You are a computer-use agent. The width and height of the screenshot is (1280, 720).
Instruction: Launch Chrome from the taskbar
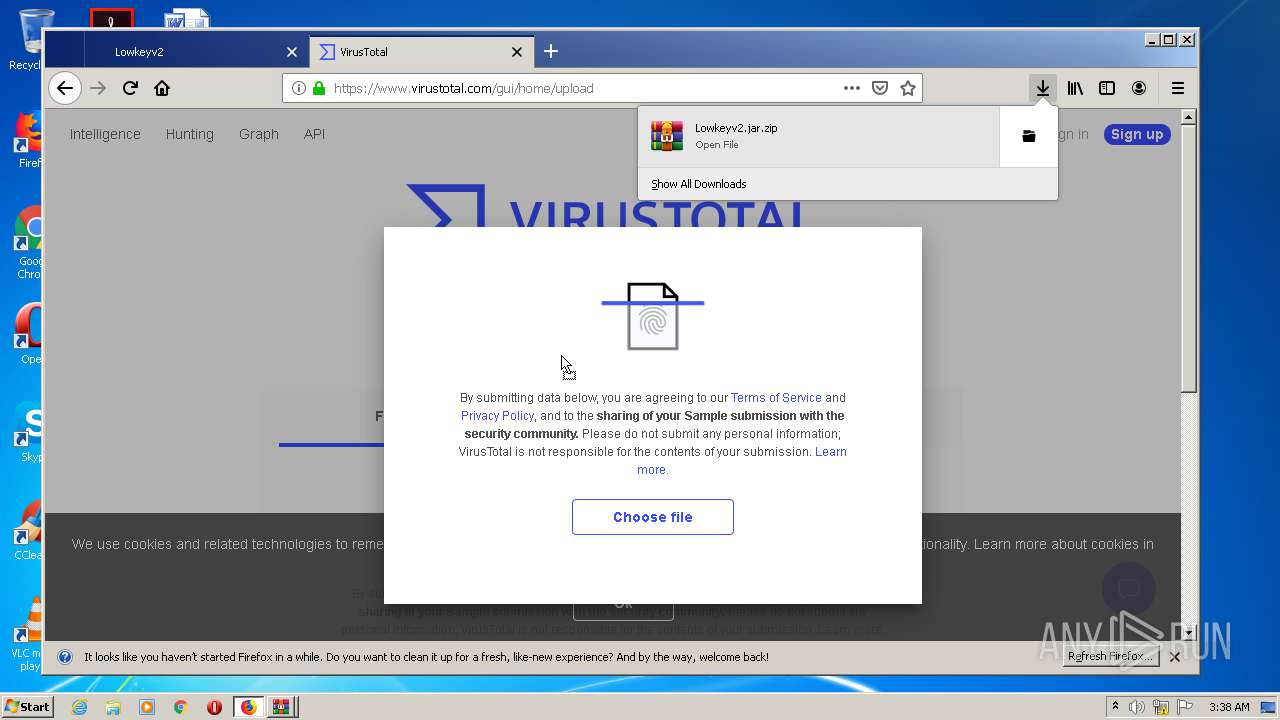point(181,707)
